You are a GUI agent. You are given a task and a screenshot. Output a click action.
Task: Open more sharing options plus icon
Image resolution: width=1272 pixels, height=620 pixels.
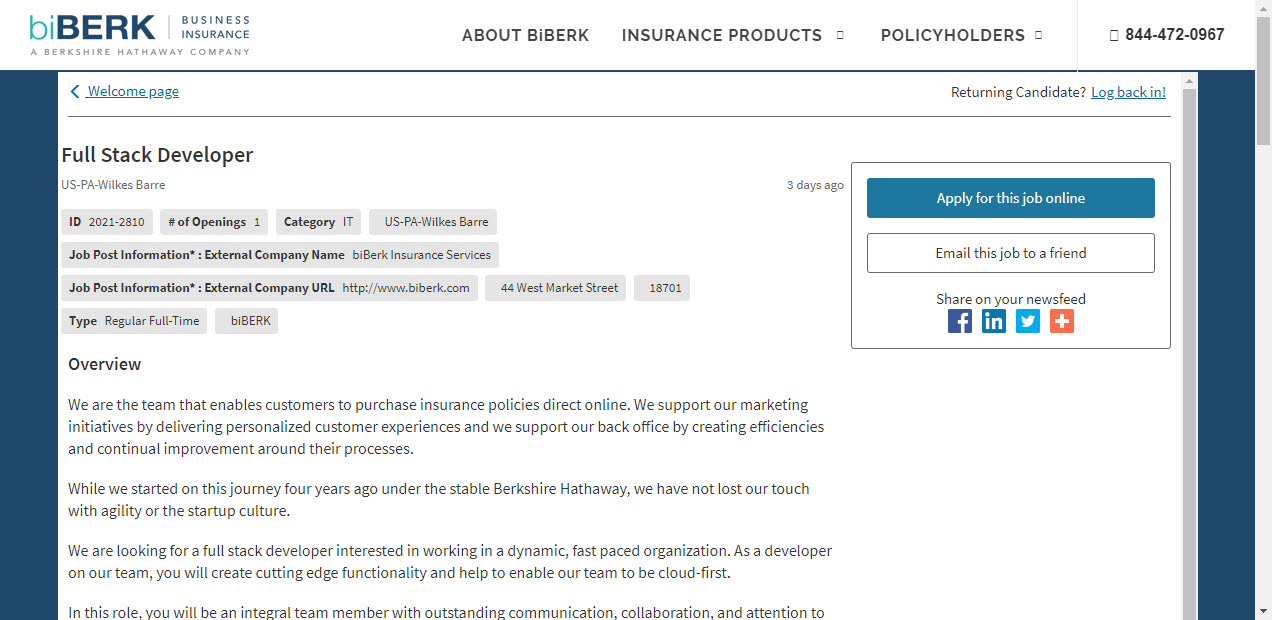pos(1062,321)
